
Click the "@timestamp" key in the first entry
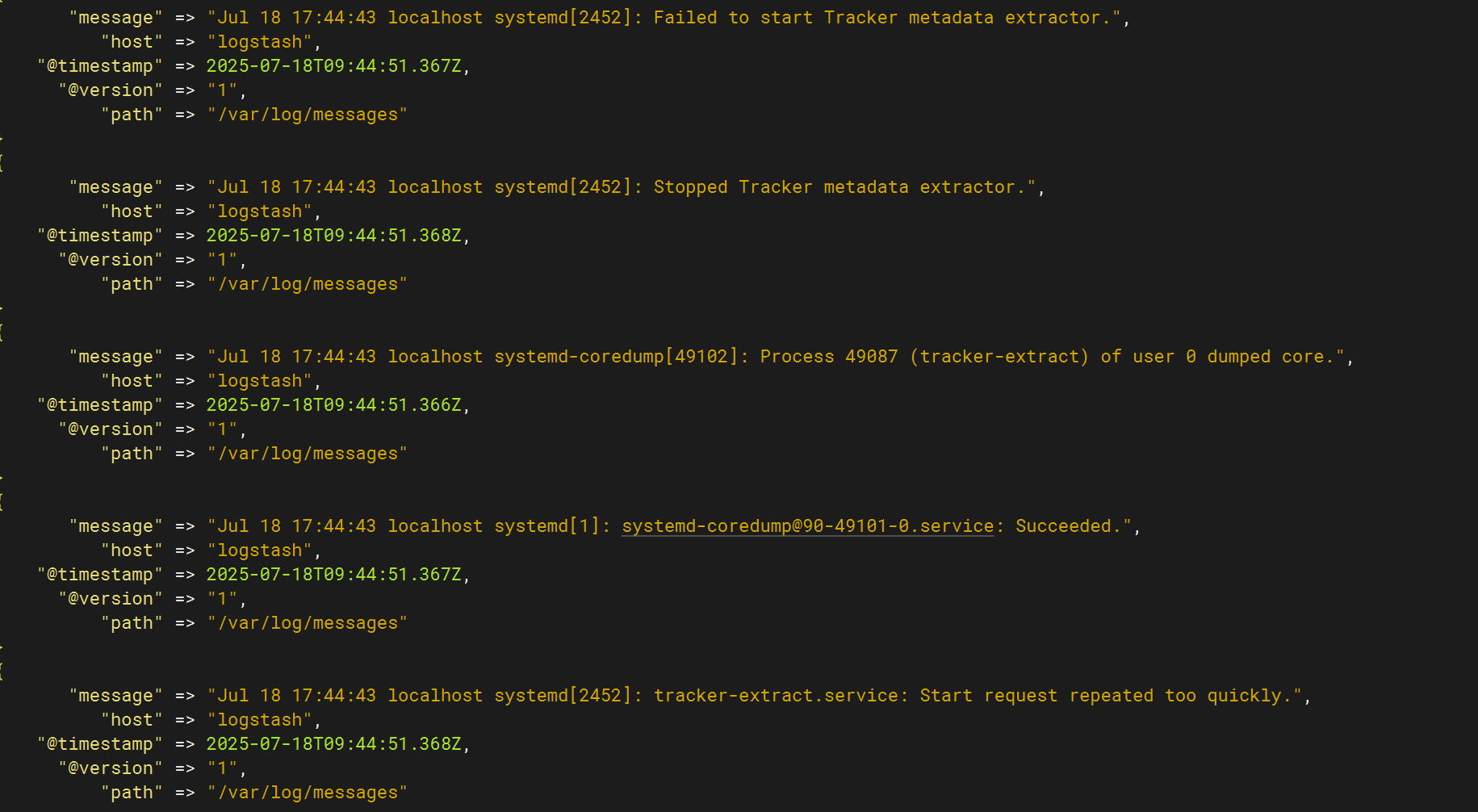(x=100, y=66)
